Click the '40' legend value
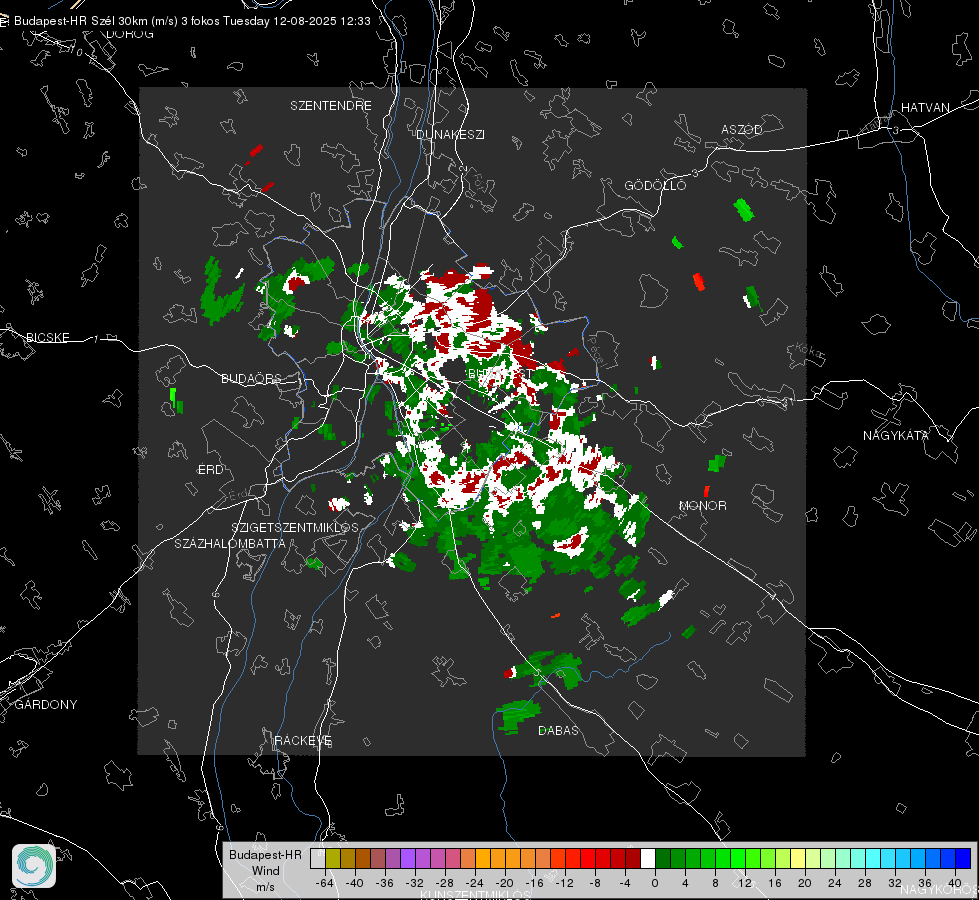Screen dimensions: 979x900 [x=955, y=883]
